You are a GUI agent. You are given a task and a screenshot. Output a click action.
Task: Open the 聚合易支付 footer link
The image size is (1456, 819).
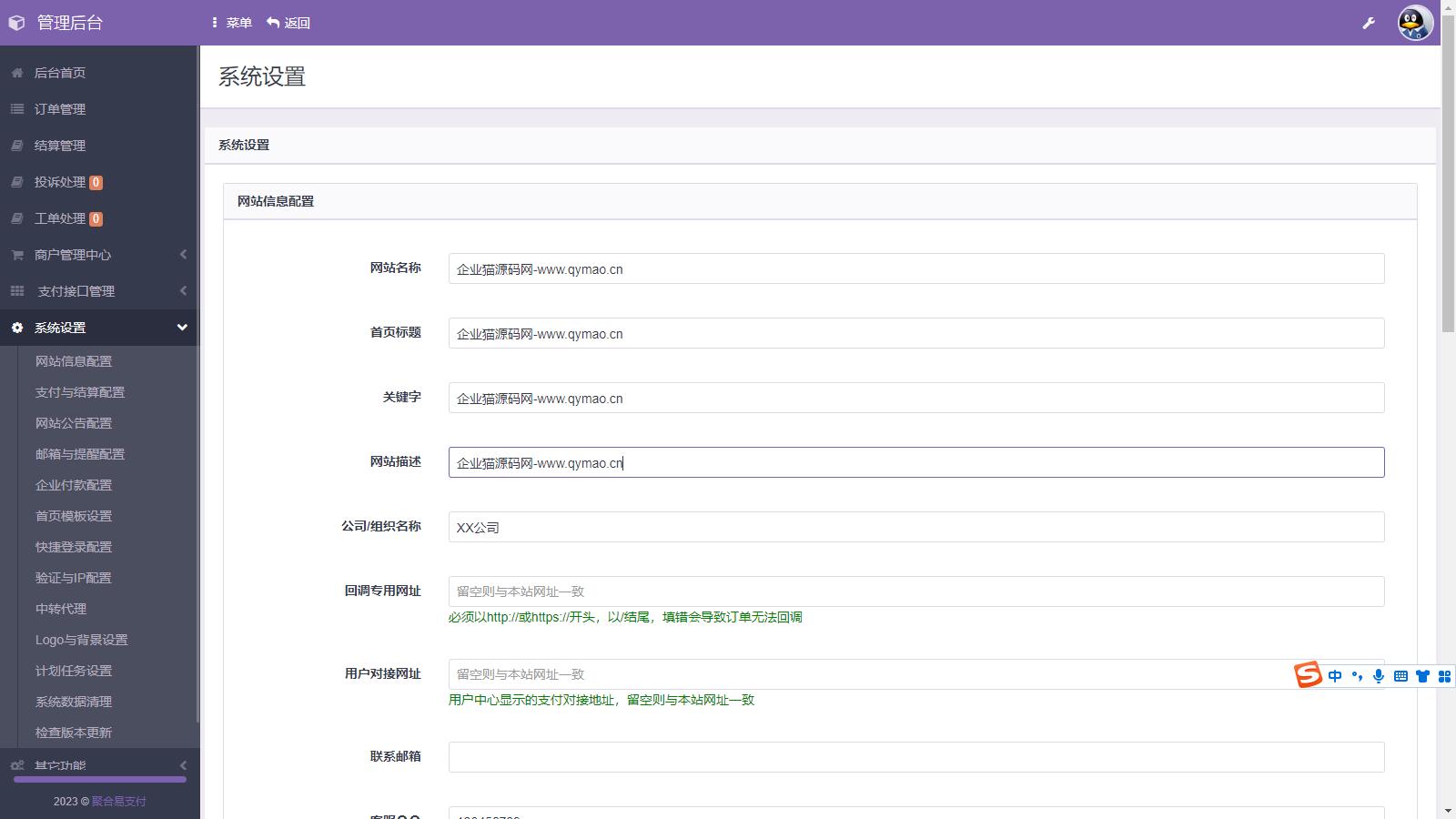click(x=118, y=802)
